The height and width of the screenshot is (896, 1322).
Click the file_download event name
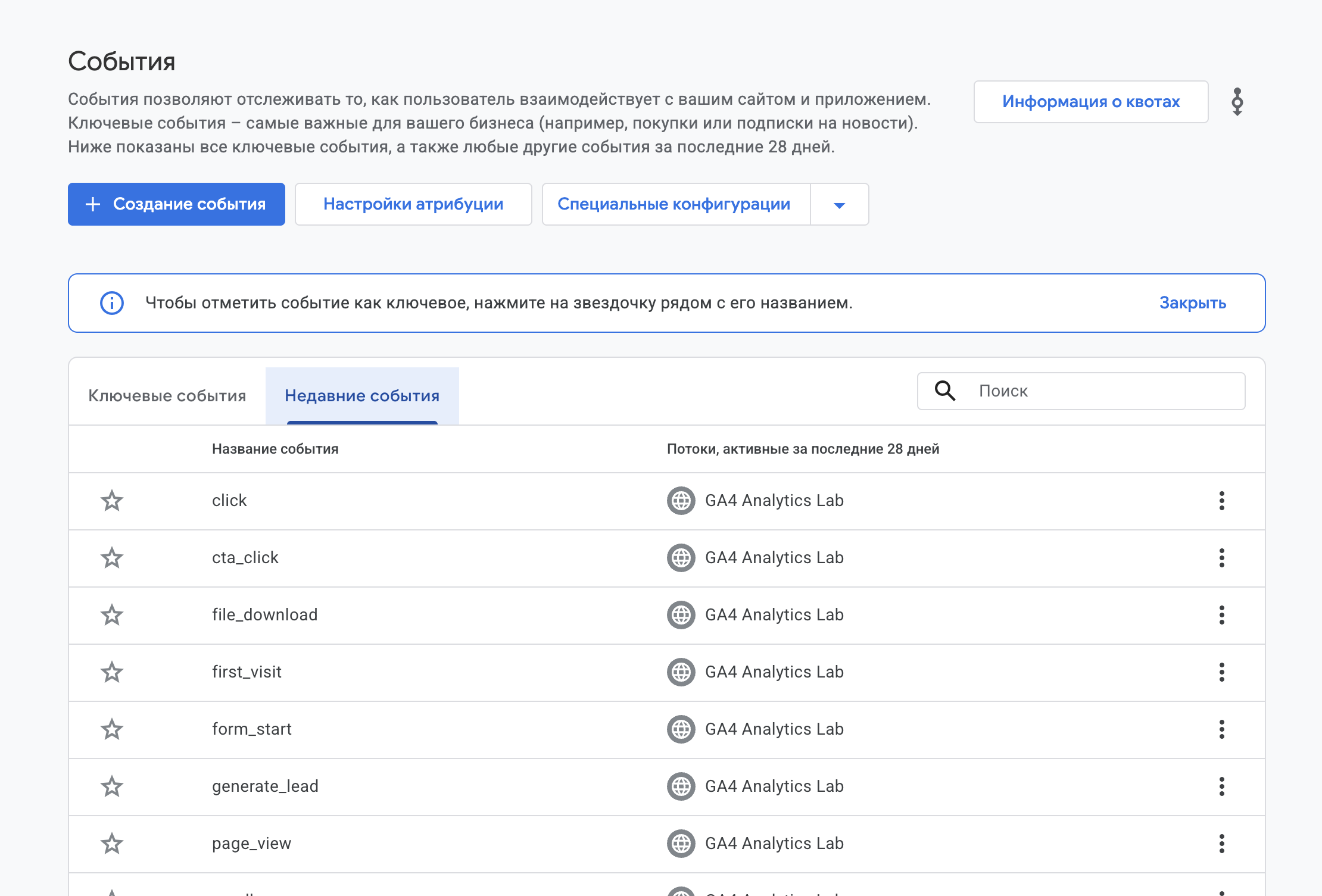[x=265, y=615]
